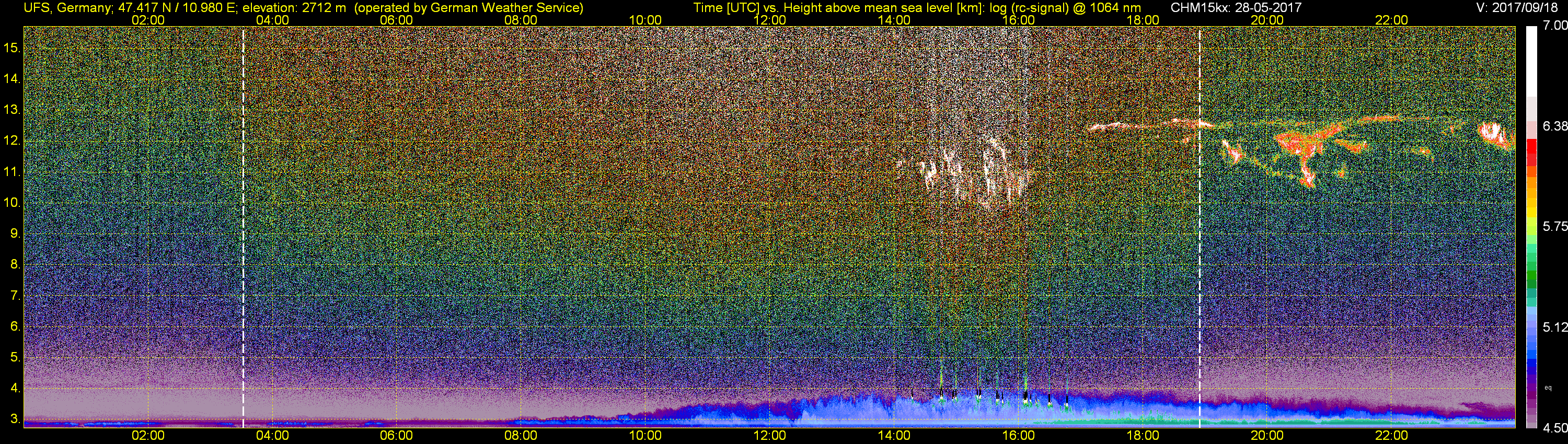Click the '04:00' tick on the upper time axis
The width and height of the screenshot is (1568, 444).
pos(272,20)
